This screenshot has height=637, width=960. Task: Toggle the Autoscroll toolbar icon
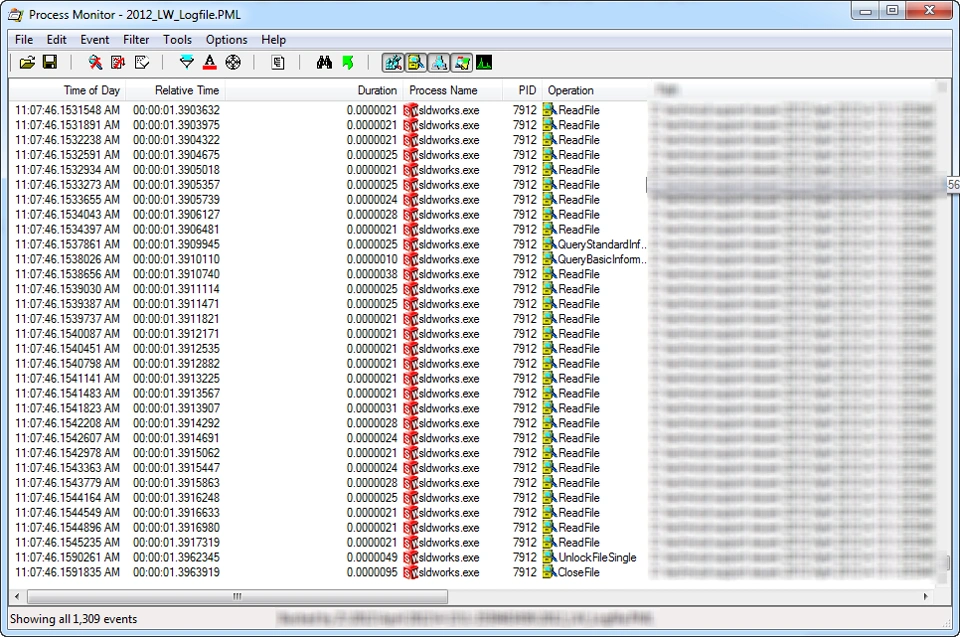[118, 62]
